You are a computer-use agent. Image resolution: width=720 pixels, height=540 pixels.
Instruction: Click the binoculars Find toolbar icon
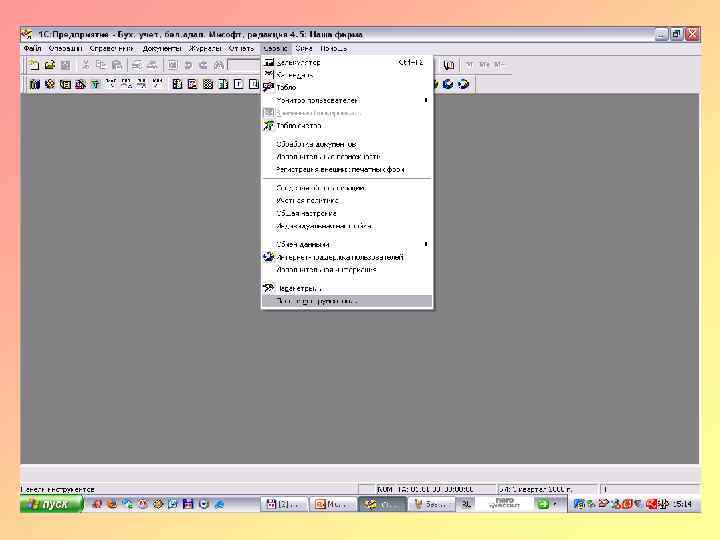[219, 65]
